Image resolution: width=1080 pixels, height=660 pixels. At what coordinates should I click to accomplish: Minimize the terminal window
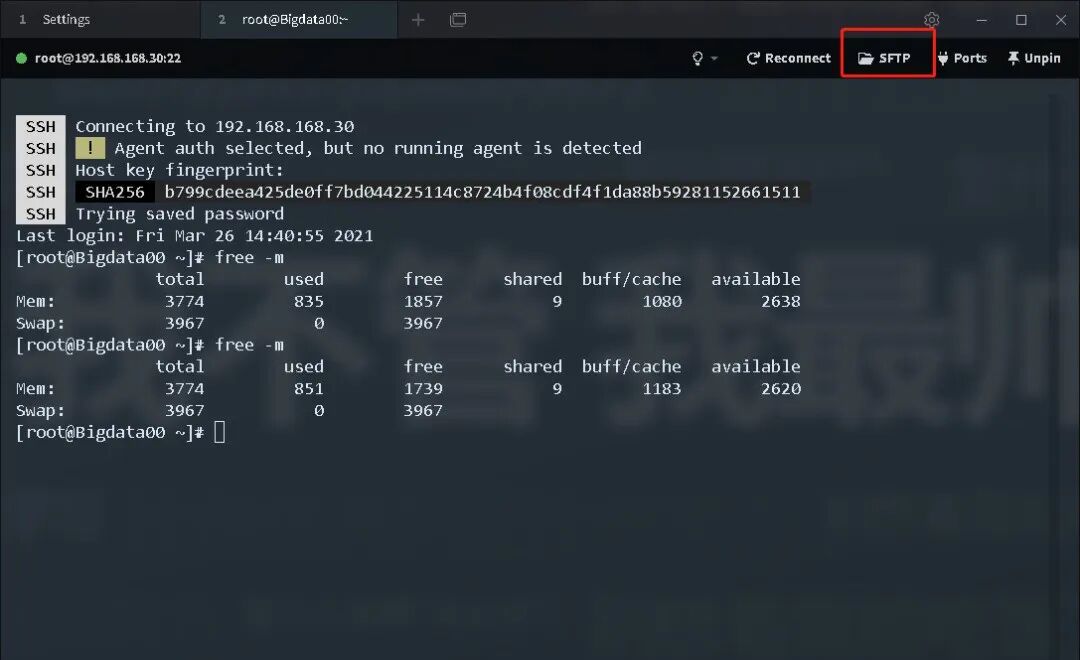[982, 20]
